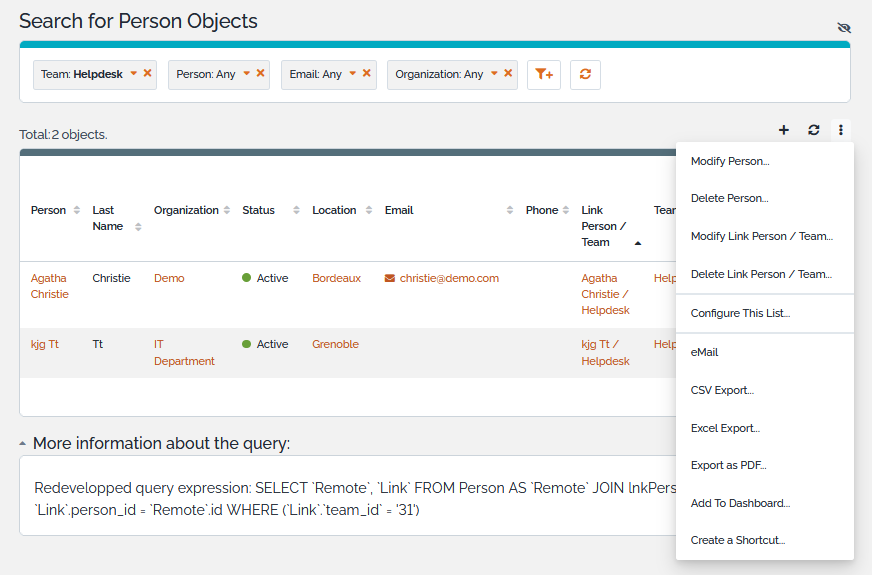The width and height of the screenshot is (872, 575).
Task: Remove the Organization: Any filter
Action: [x=508, y=73]
